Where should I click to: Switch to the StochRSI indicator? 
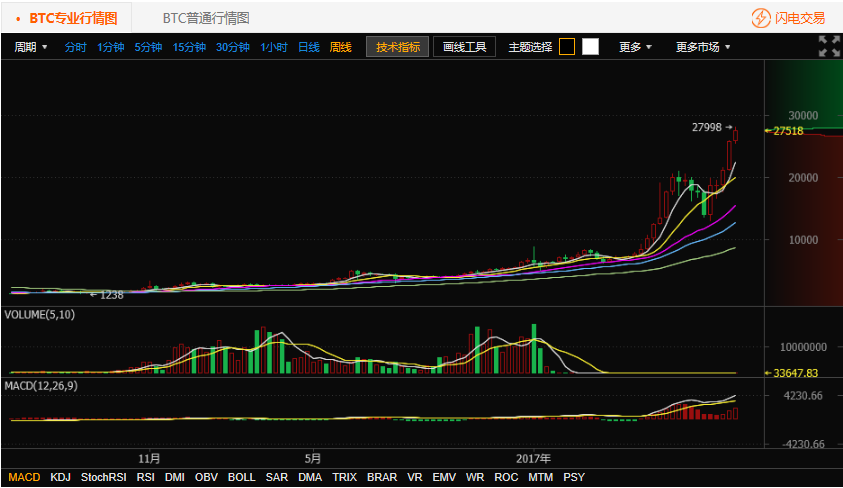[104, 478]
